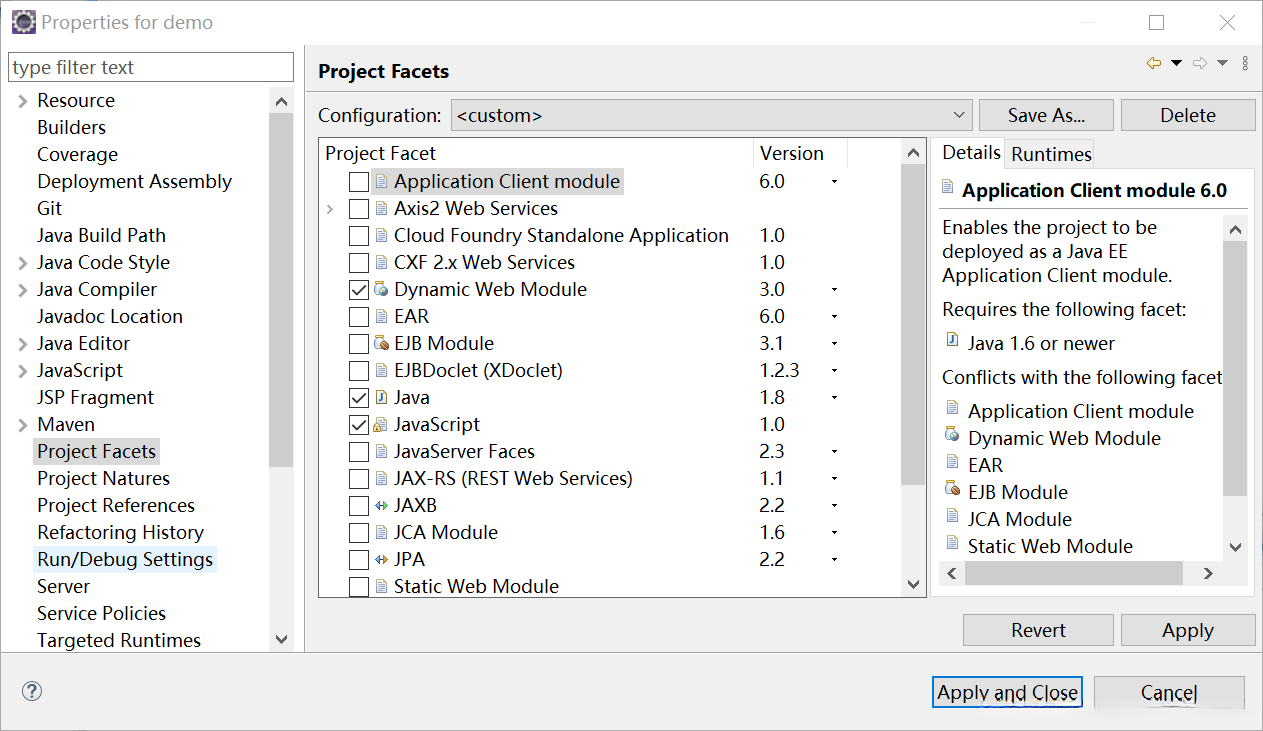The height and width of the screenshot is (731, 1263).
Task: Click the forward navigation arrow icon
Action: pyautogui.click(x=1200, y=63)
